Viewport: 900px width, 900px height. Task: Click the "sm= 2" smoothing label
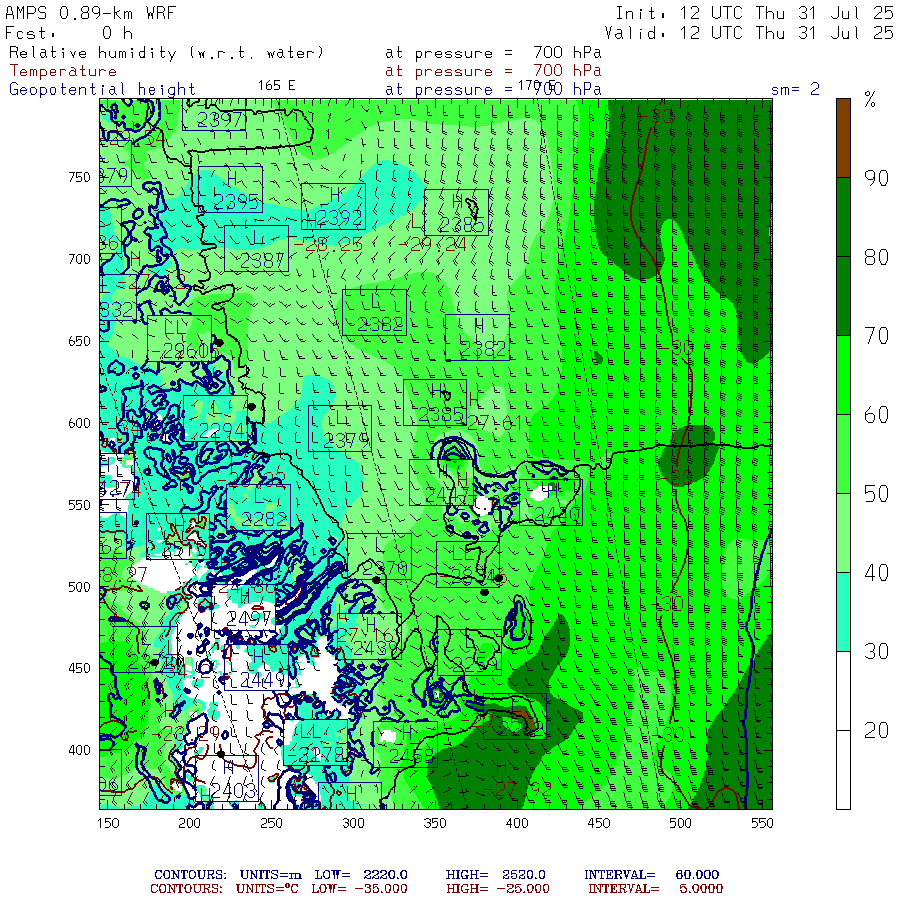(x=795, y=89)
